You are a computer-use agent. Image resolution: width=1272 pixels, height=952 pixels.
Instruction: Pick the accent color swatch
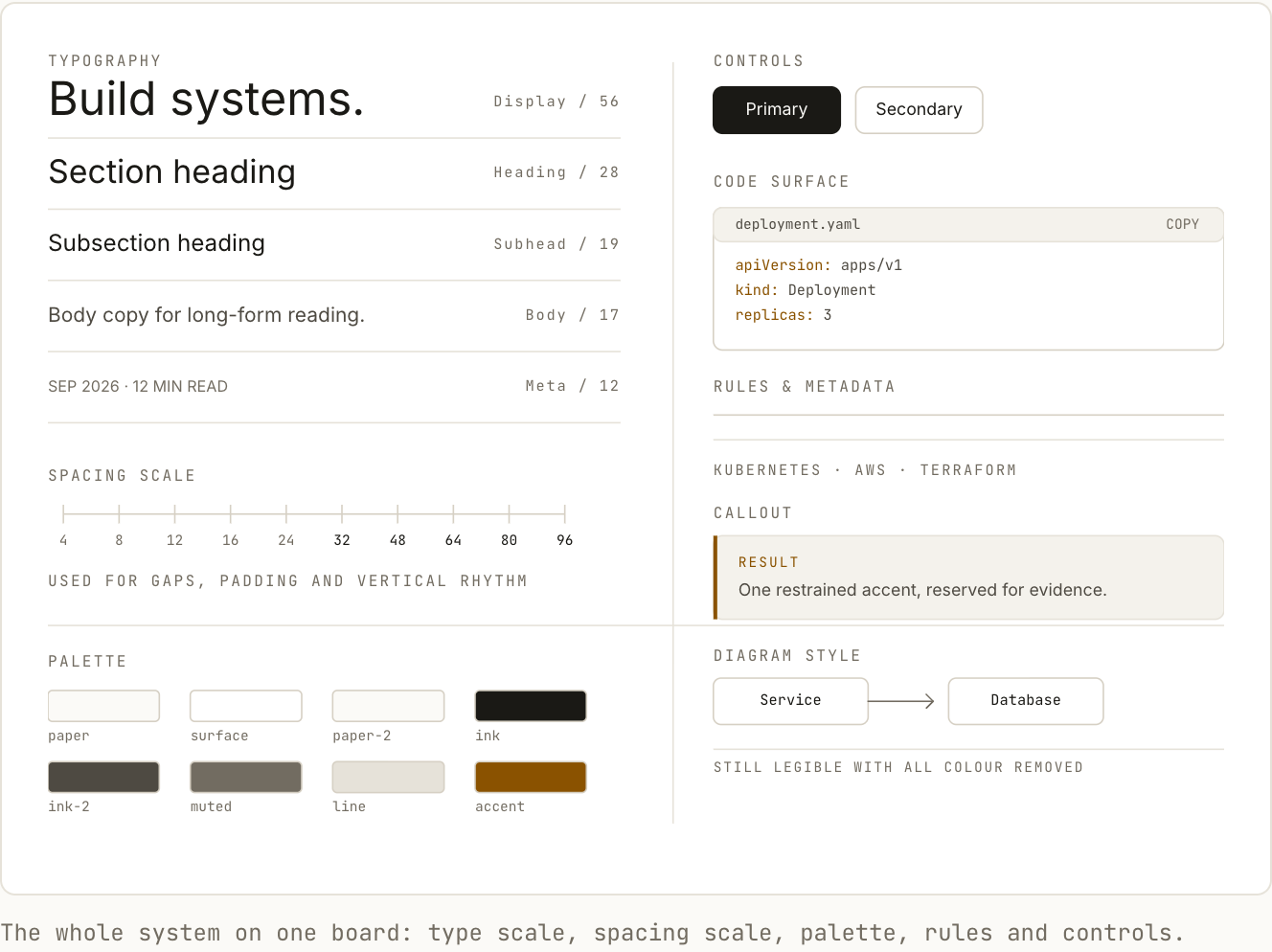coord(531,777)
